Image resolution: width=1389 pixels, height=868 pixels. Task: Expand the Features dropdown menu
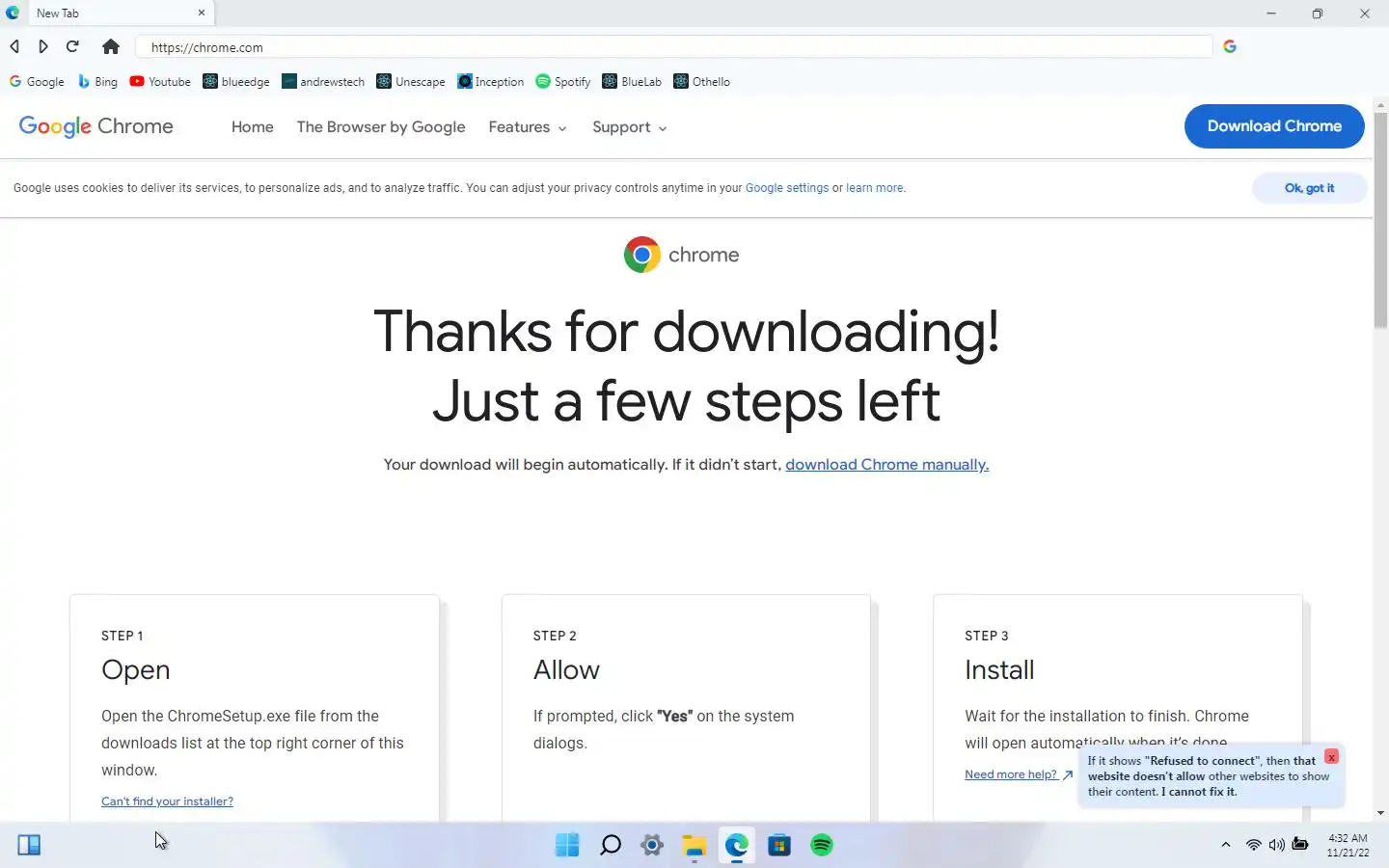tap(528, 127)
